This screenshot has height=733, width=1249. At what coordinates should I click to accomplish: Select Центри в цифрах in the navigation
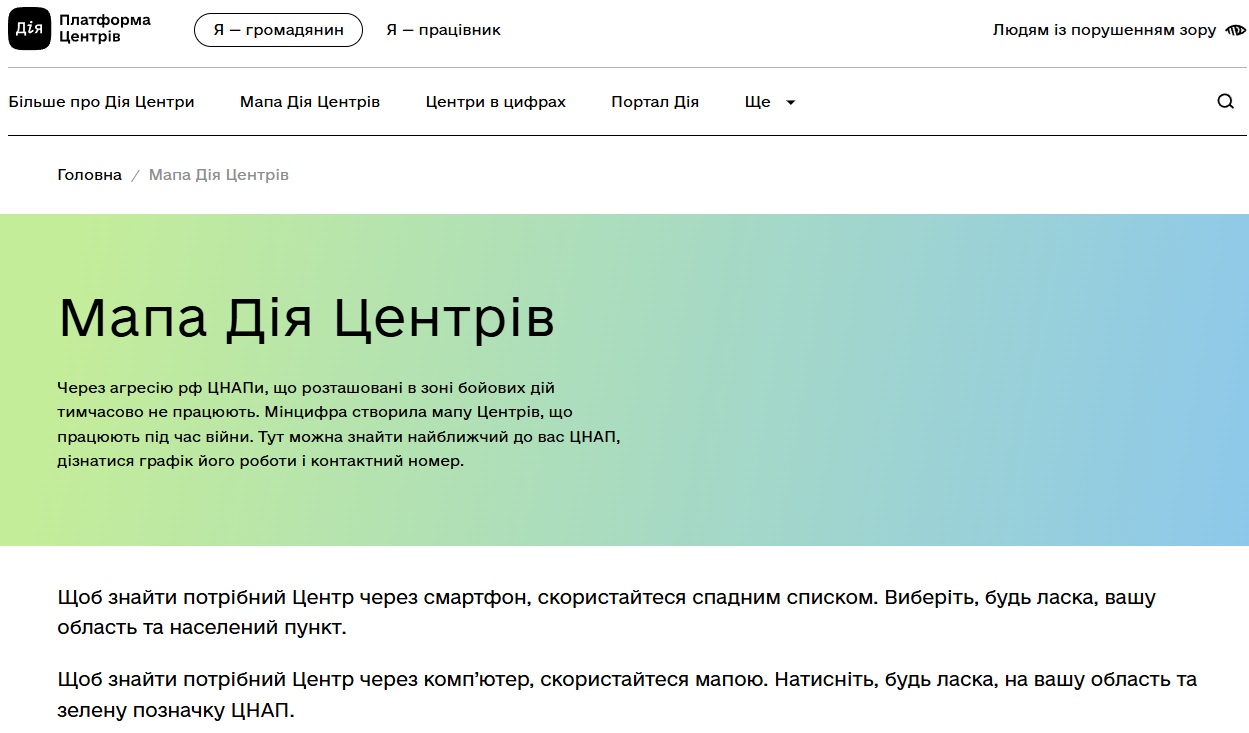coord(495,101)
